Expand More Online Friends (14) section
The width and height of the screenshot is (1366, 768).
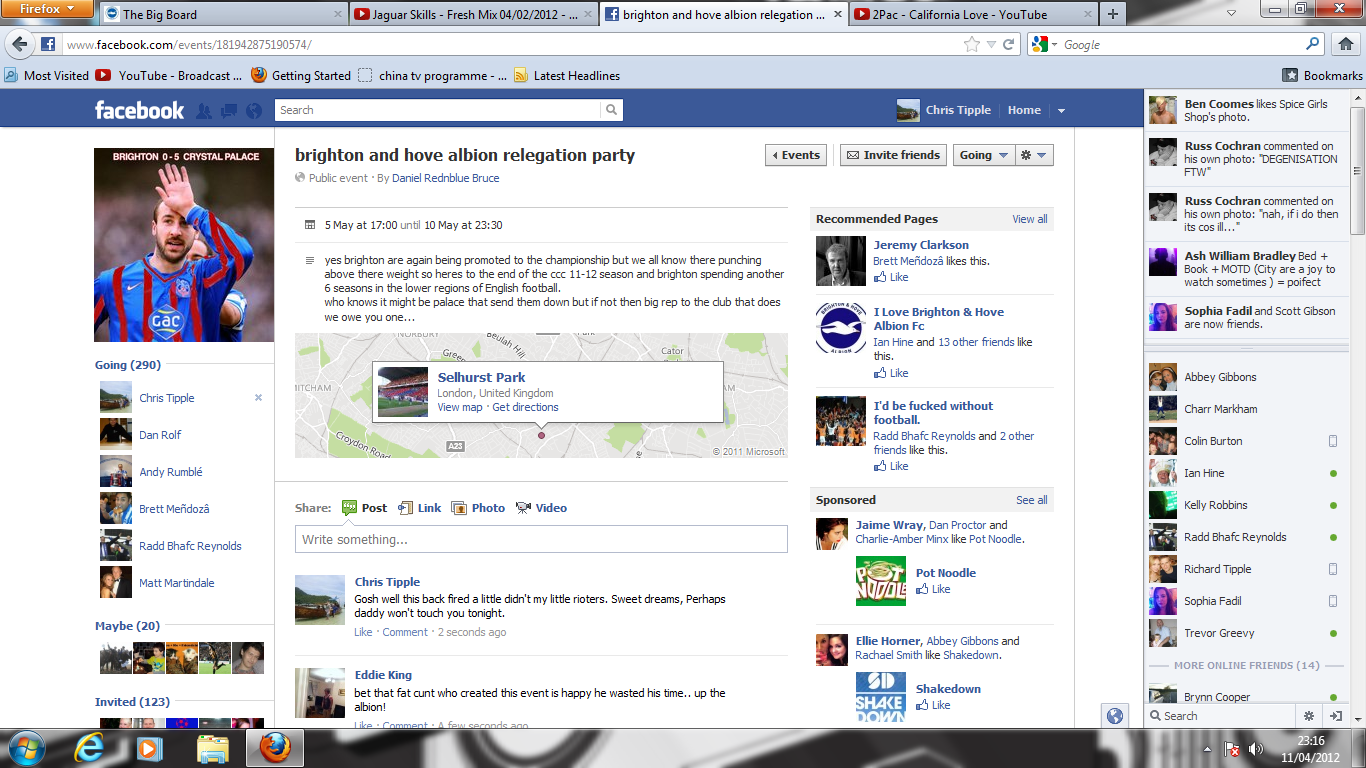tap(1245, 665)
